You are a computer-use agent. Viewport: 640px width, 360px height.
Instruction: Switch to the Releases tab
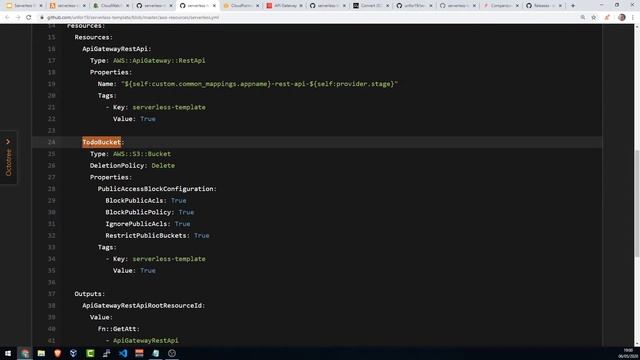pyautogui.click(x=544, y=6)
